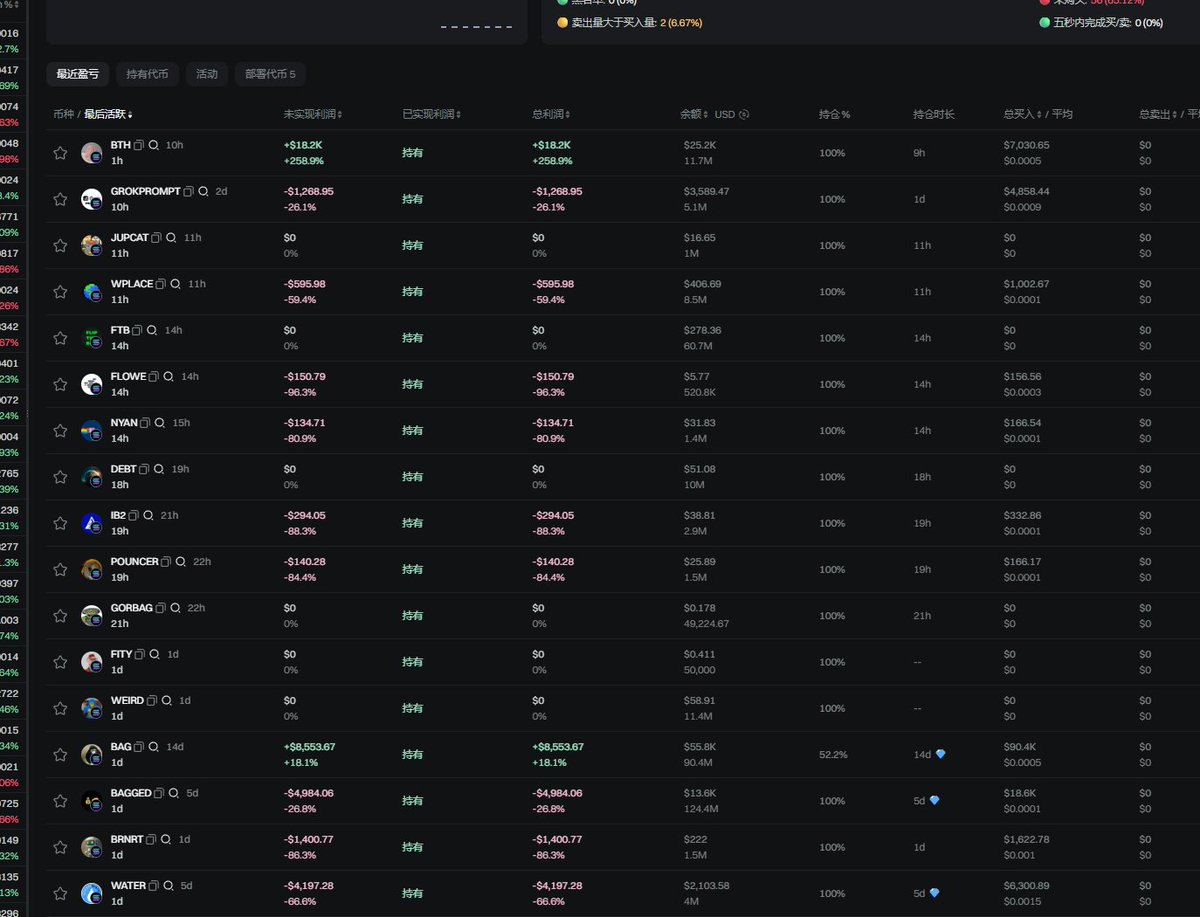Switch to the 最近盈亏 tab
Viewport: 1200px width, 917px height.
[78, 74]
